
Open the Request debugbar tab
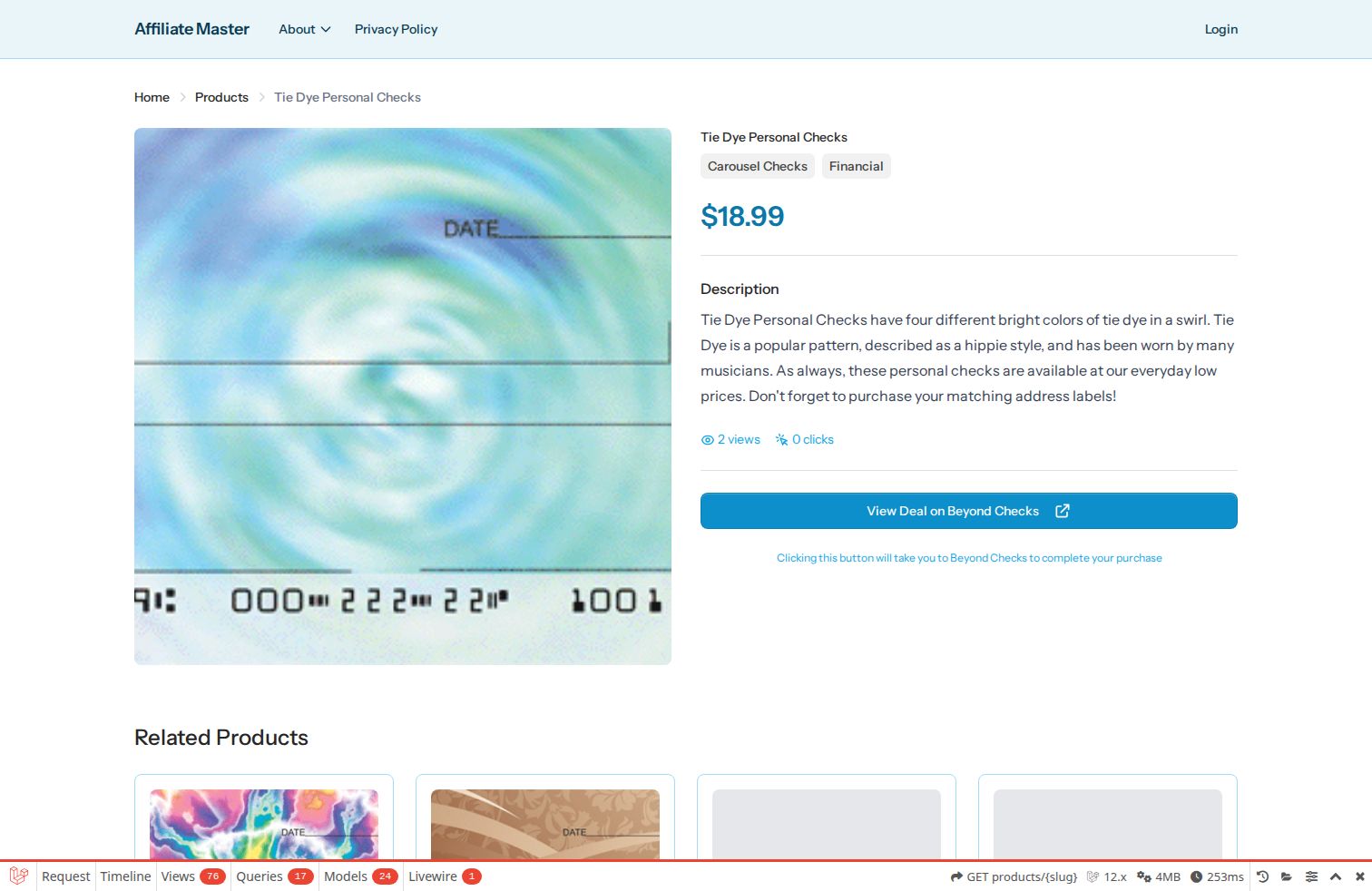coord(66,876)
